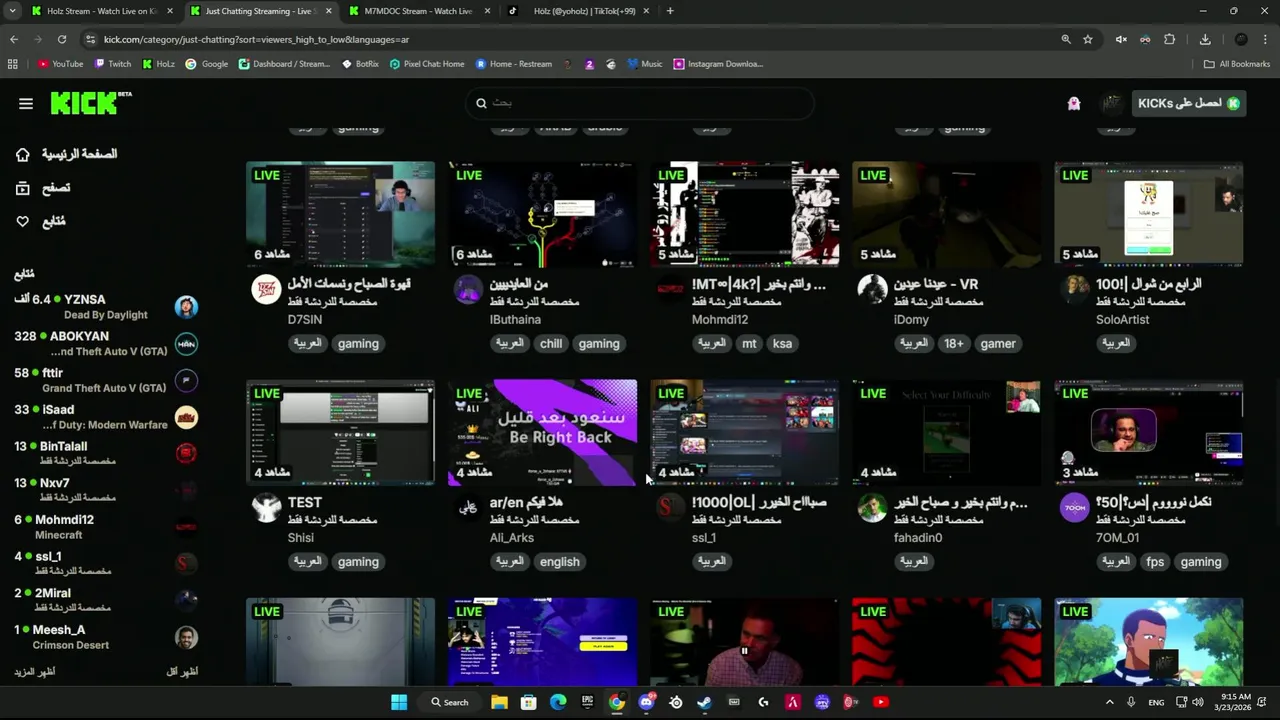
Task: Open Meesh_A followed channel
Action: 106,637
